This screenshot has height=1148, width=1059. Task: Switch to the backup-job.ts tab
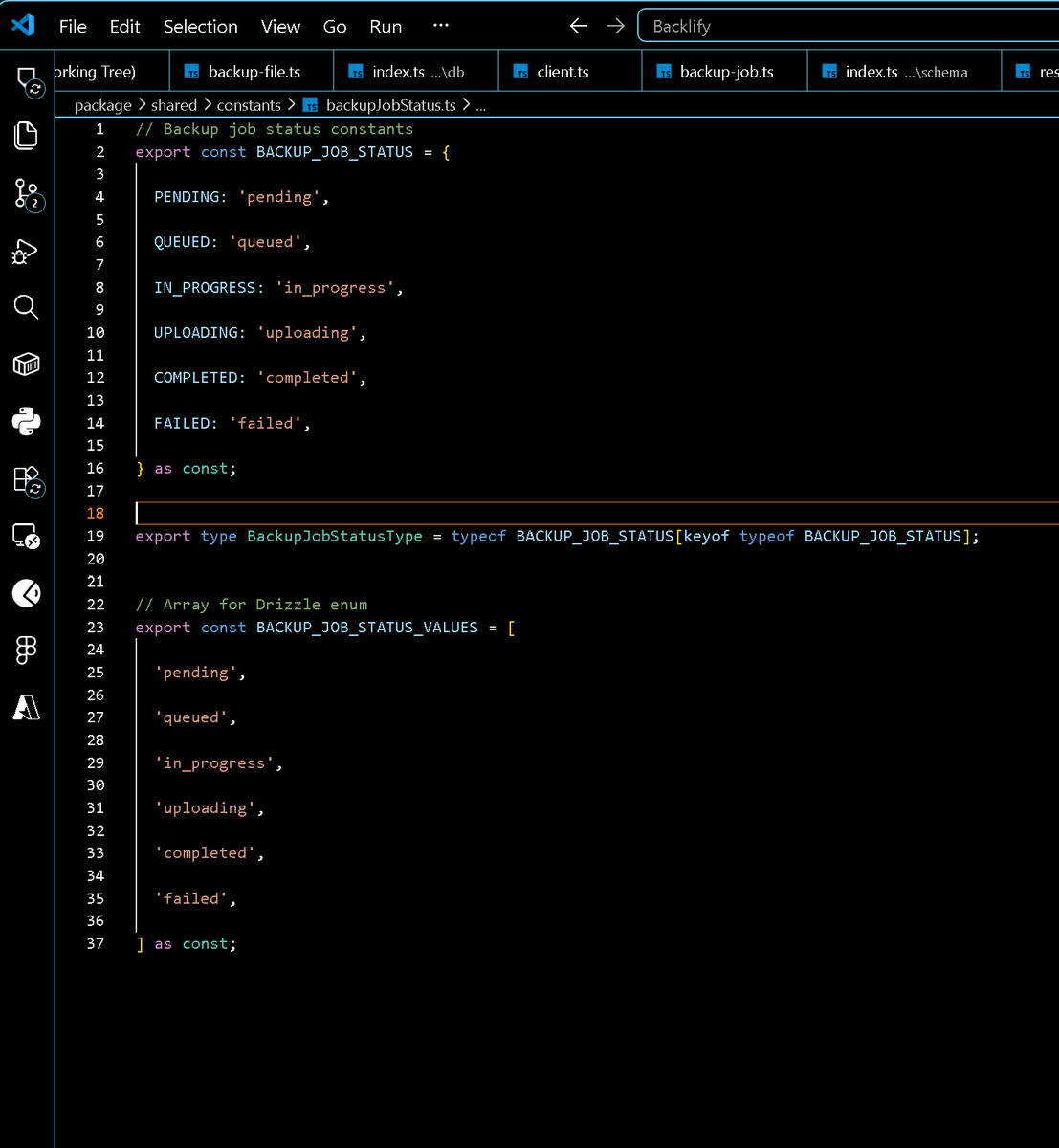(724, 72)
